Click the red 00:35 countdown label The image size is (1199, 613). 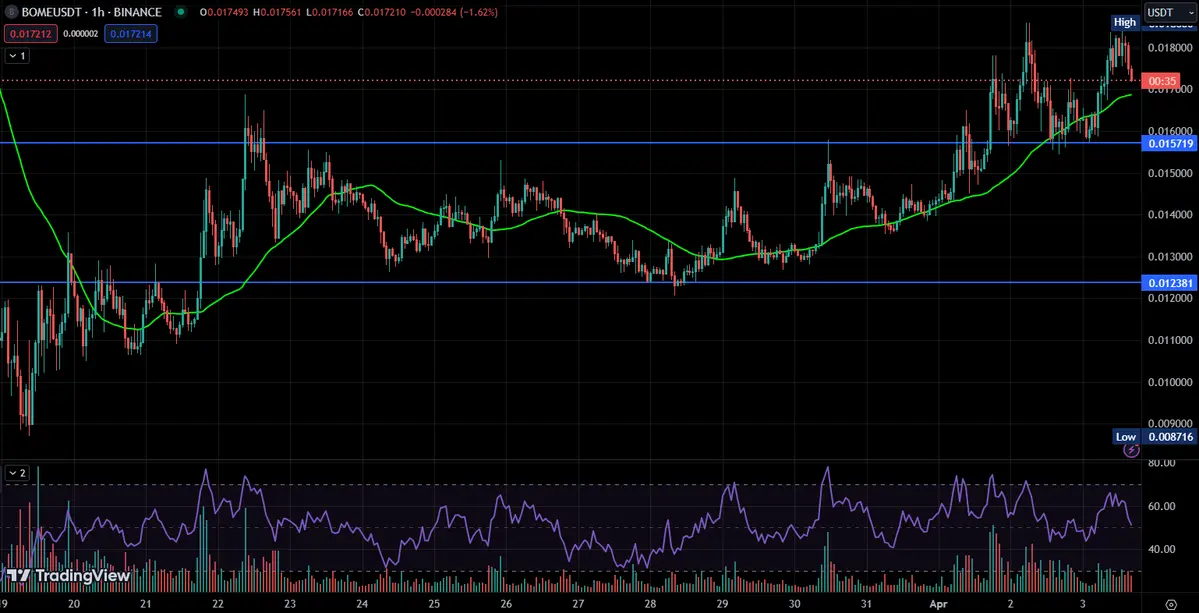(1161, 80)
